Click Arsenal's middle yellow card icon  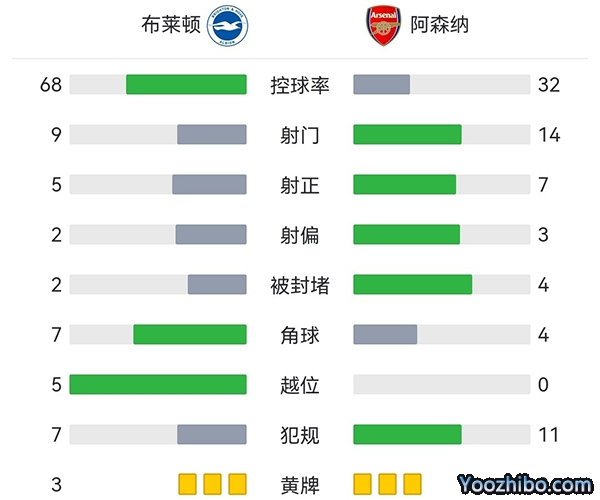tap(388, 485)
